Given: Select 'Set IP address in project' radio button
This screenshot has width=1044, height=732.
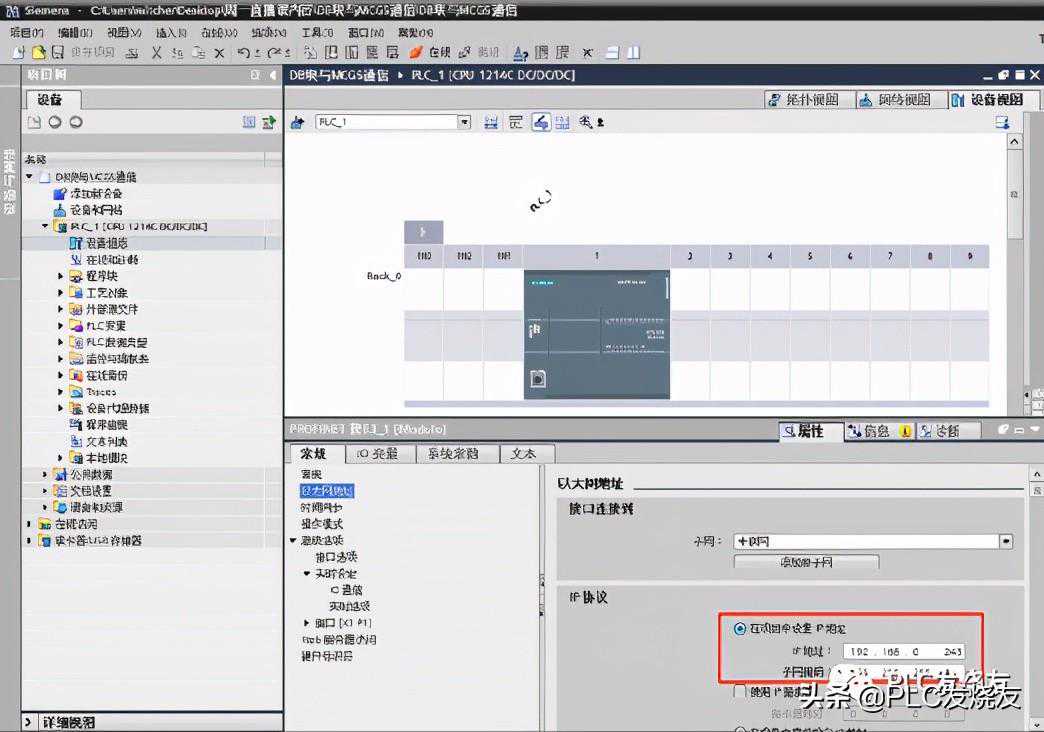Looking at the screenshot, I should click(740, 629).
